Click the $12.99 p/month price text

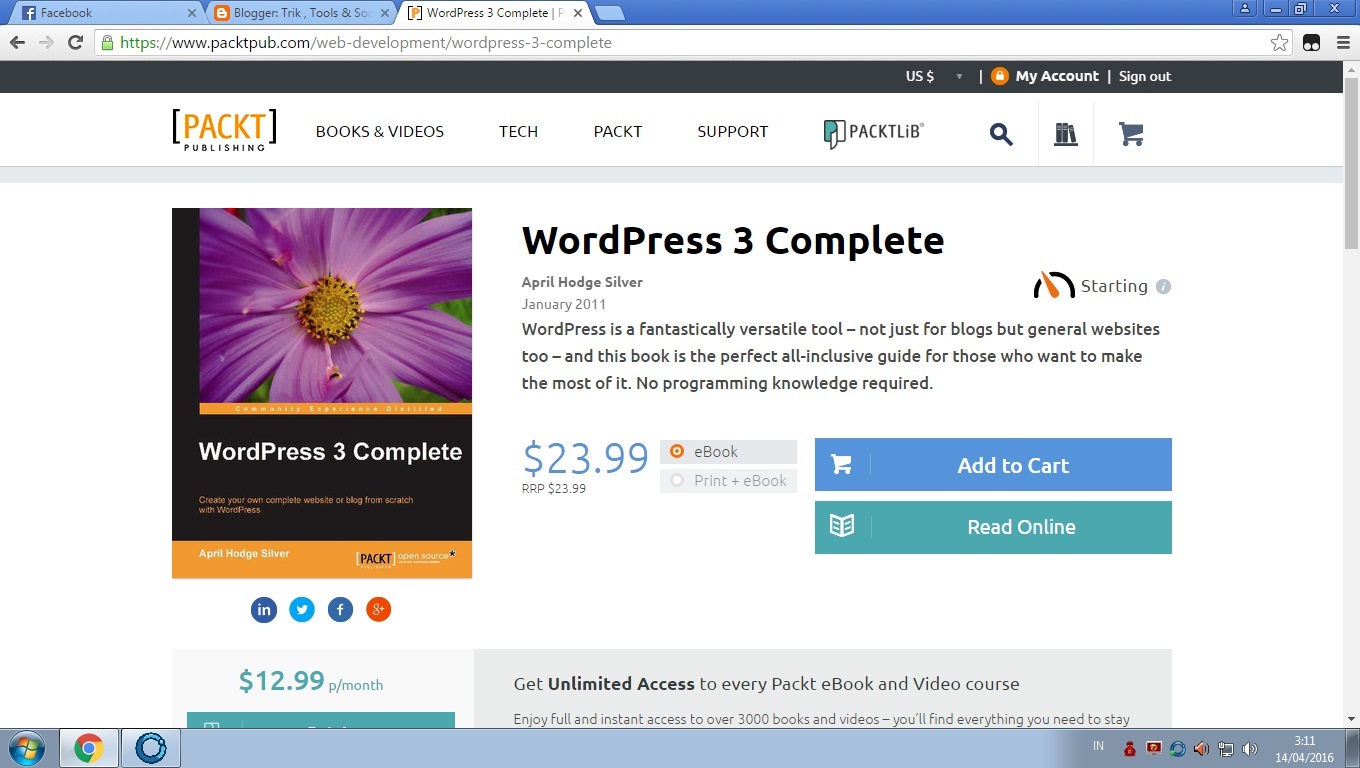[311, 682]
